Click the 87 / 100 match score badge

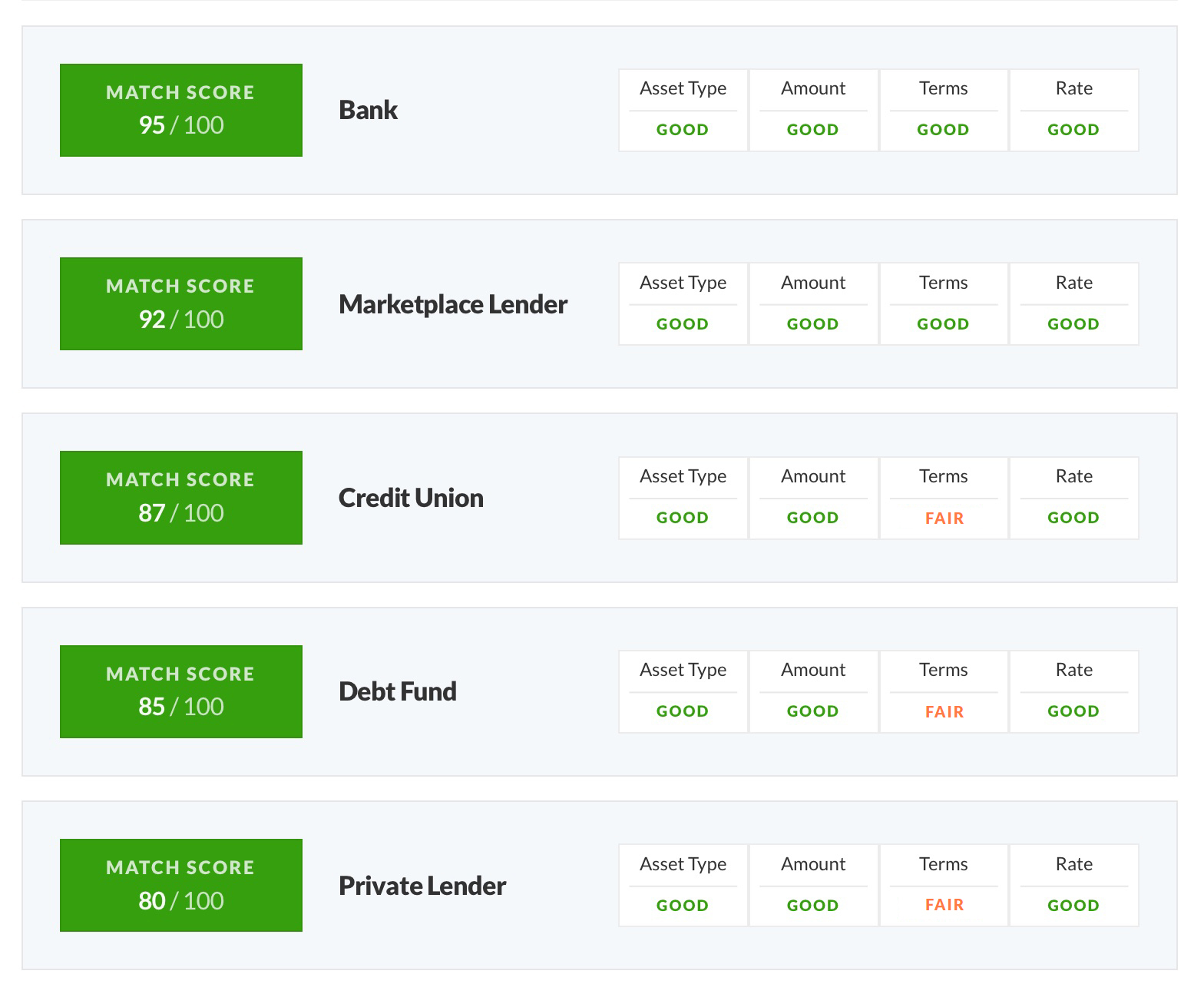tap(181, 498)
